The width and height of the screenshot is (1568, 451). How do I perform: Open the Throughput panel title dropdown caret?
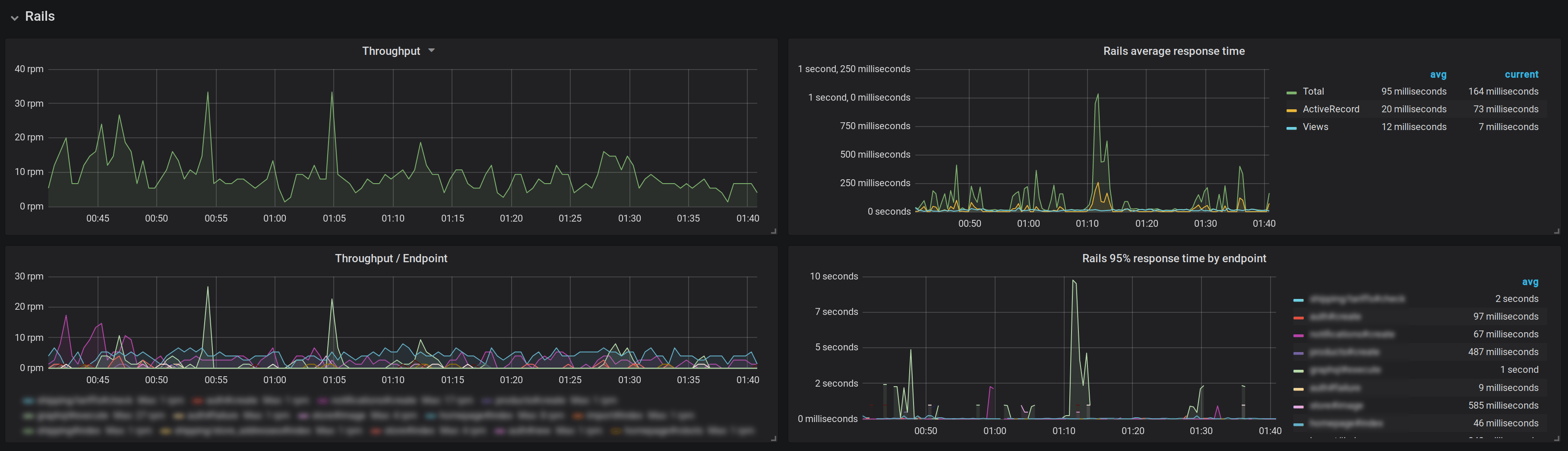(432, 51)
